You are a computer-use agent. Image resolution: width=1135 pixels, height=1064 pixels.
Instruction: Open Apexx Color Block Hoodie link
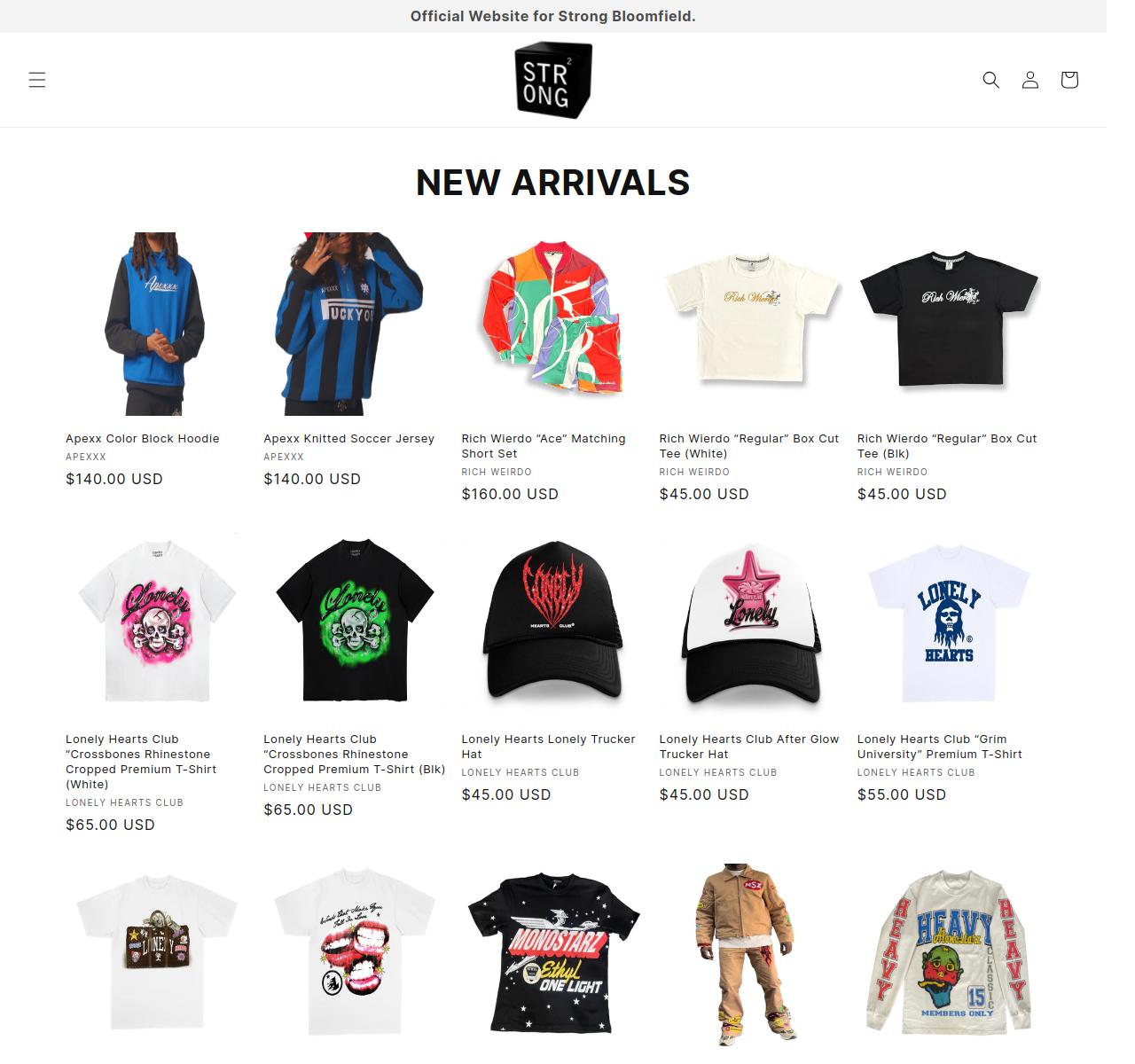(142, 438)
